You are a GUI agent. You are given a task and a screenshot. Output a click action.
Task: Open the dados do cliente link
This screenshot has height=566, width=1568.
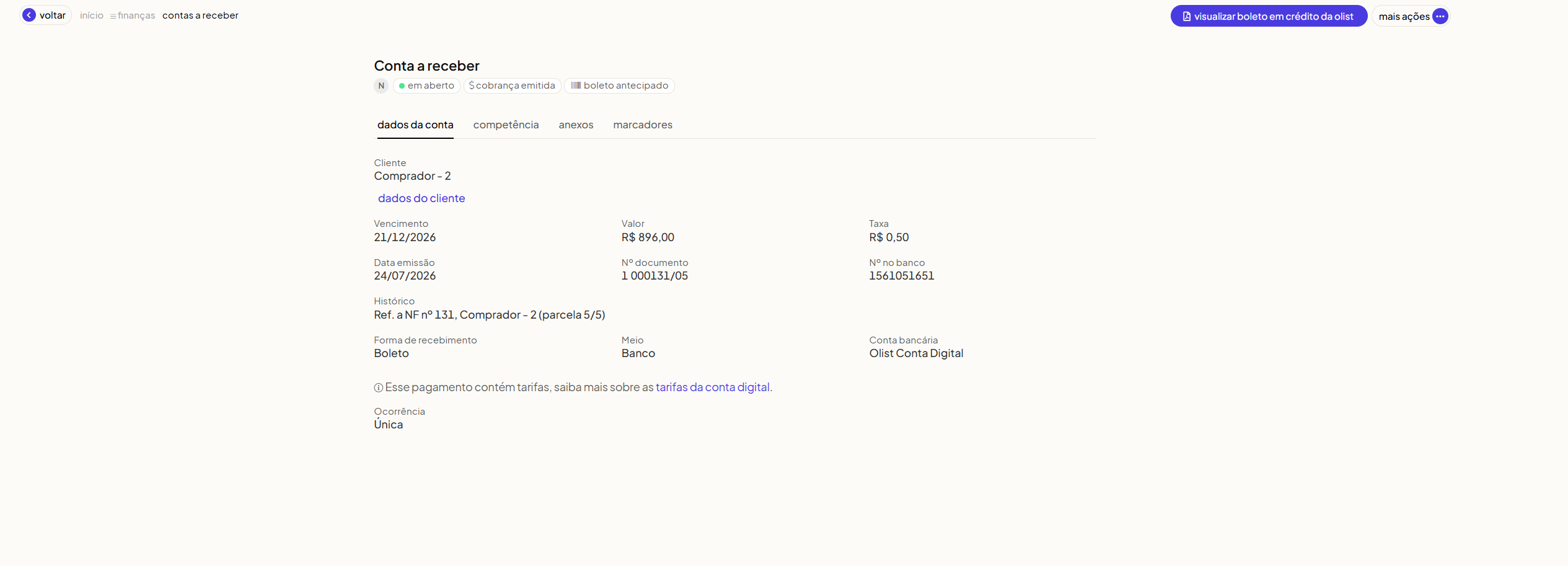tap(421, 198)
